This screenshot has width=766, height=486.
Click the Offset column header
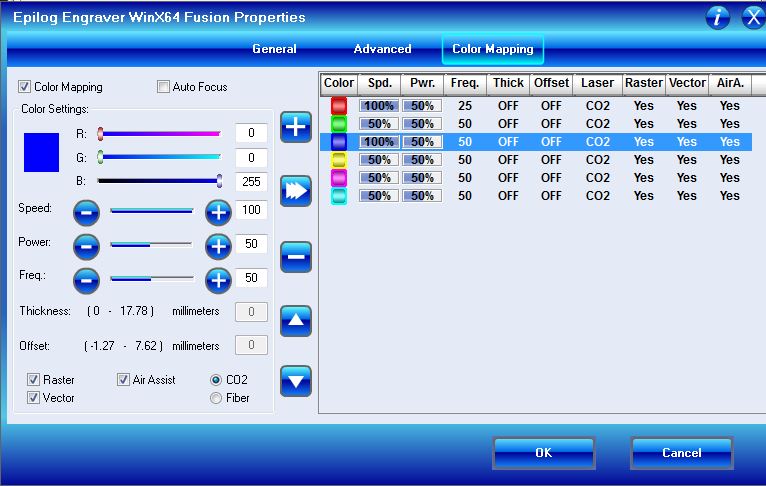552,84
